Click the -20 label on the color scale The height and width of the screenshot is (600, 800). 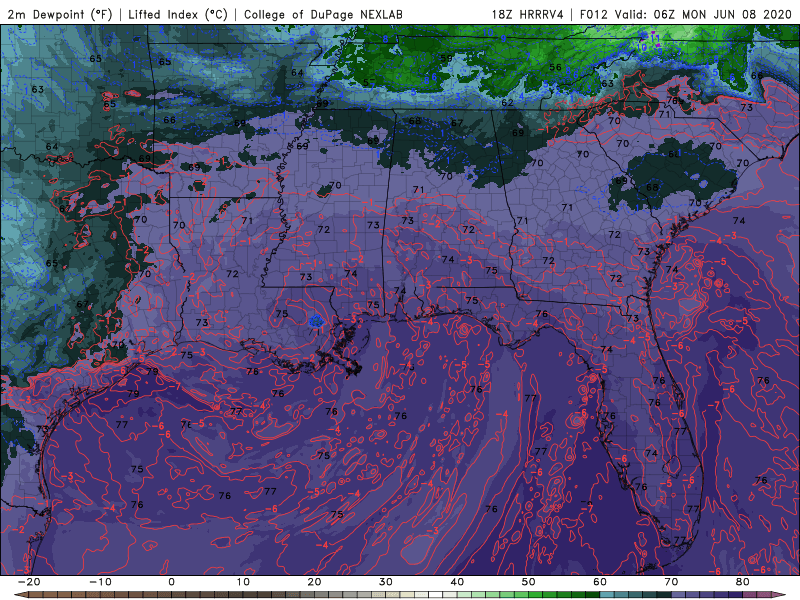click(x=29, y=582)
